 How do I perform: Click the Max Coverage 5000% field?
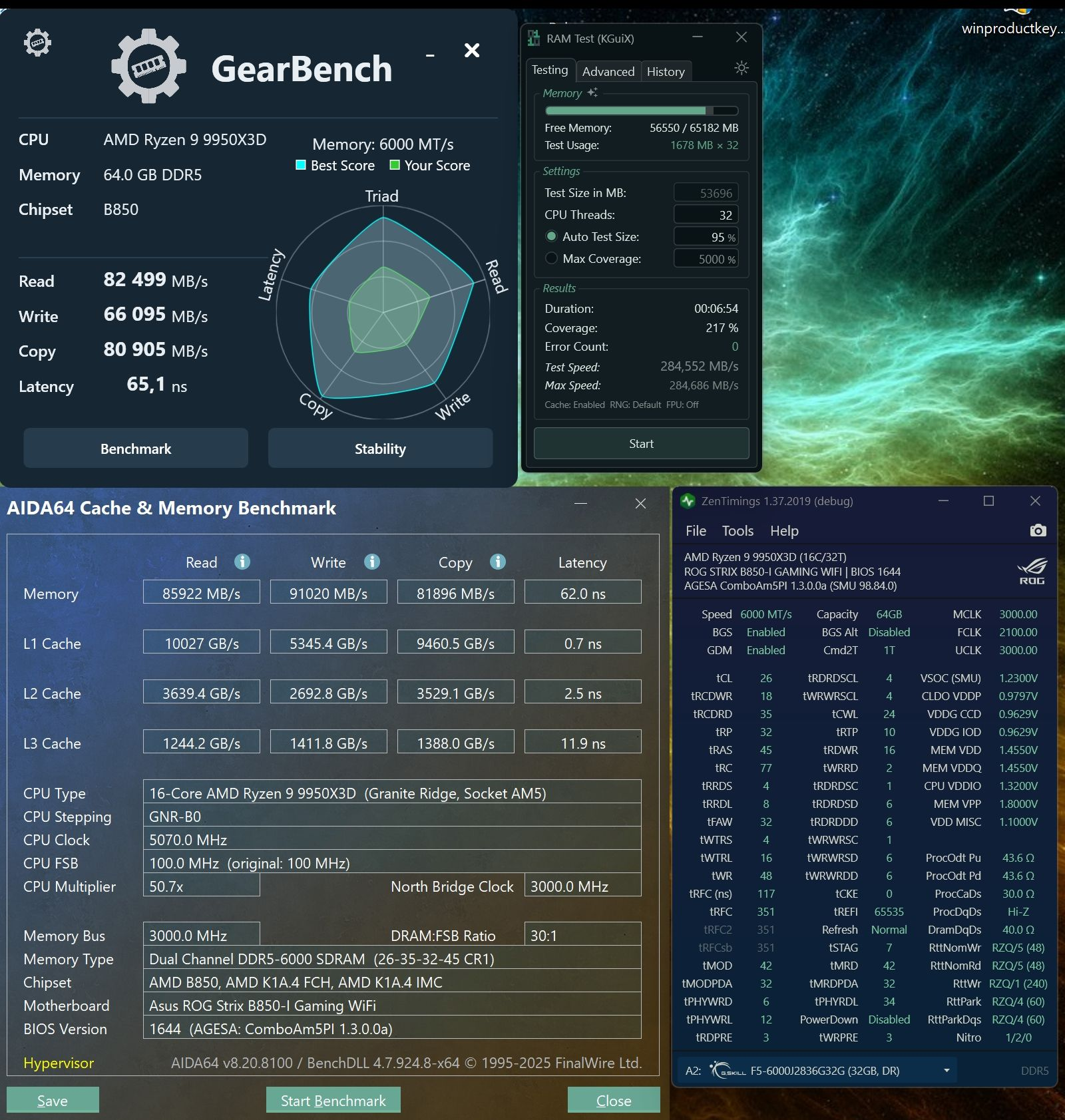[x=706, y=259]
